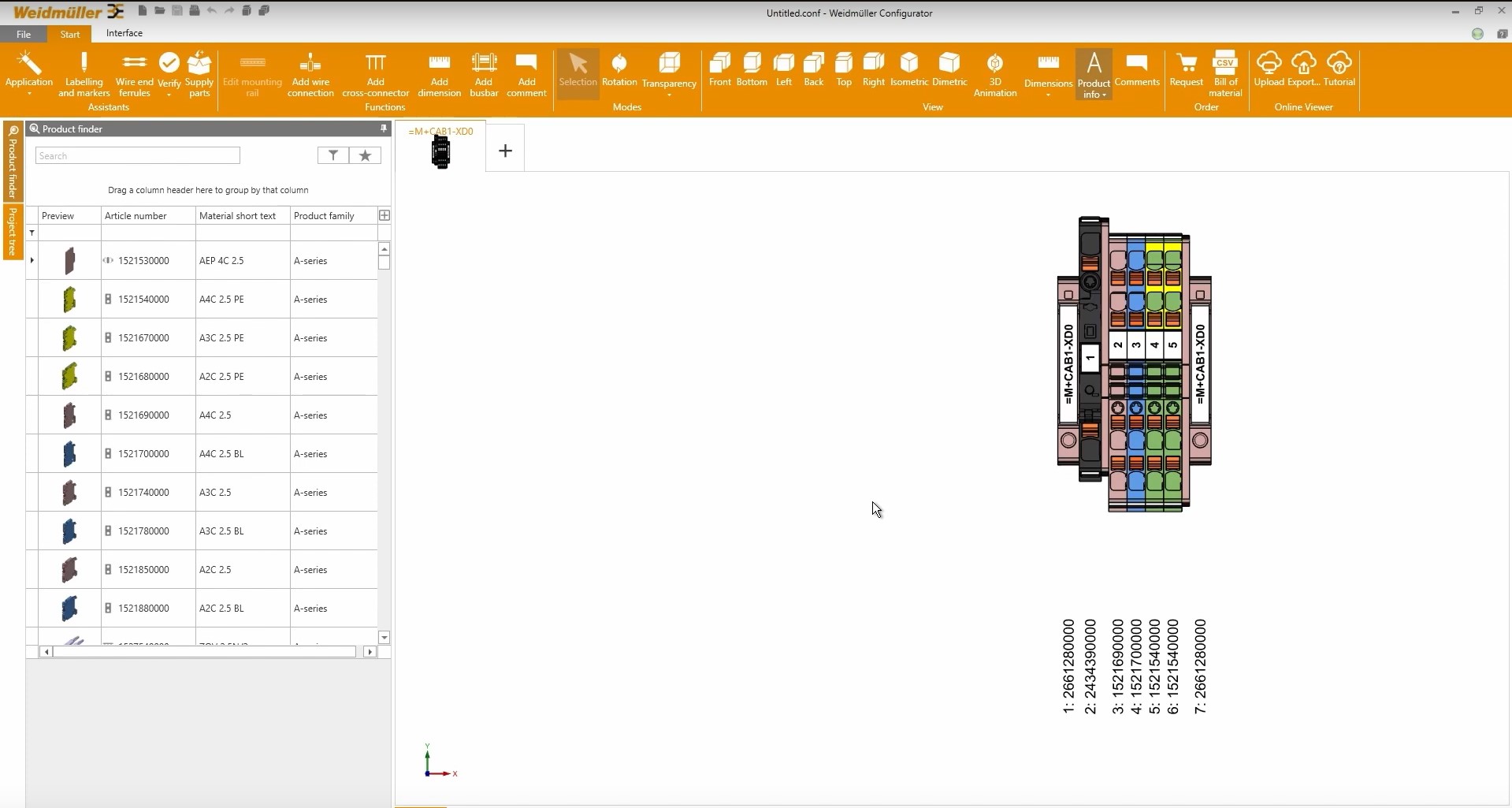
Task: Switch to Rotation mode
Action: point(619,69)
